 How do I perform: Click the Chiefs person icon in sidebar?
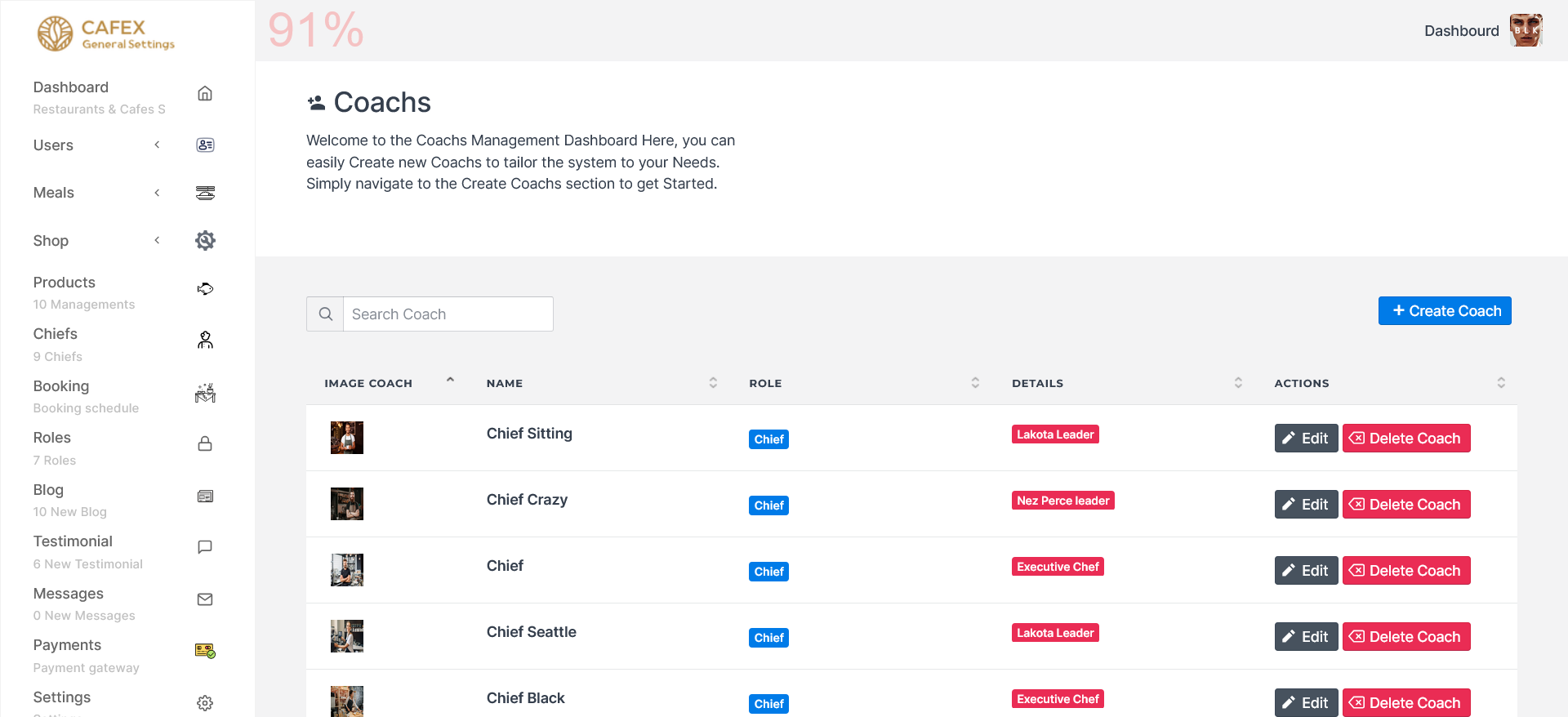(205, 341)
